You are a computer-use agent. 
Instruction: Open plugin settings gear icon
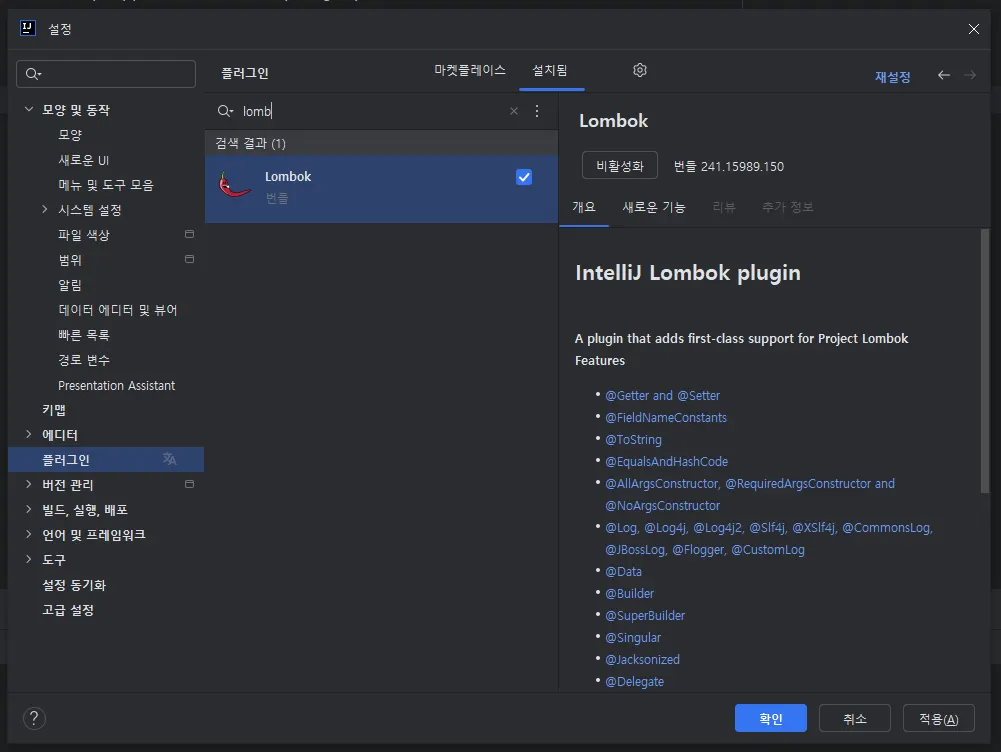pos(640,70)
